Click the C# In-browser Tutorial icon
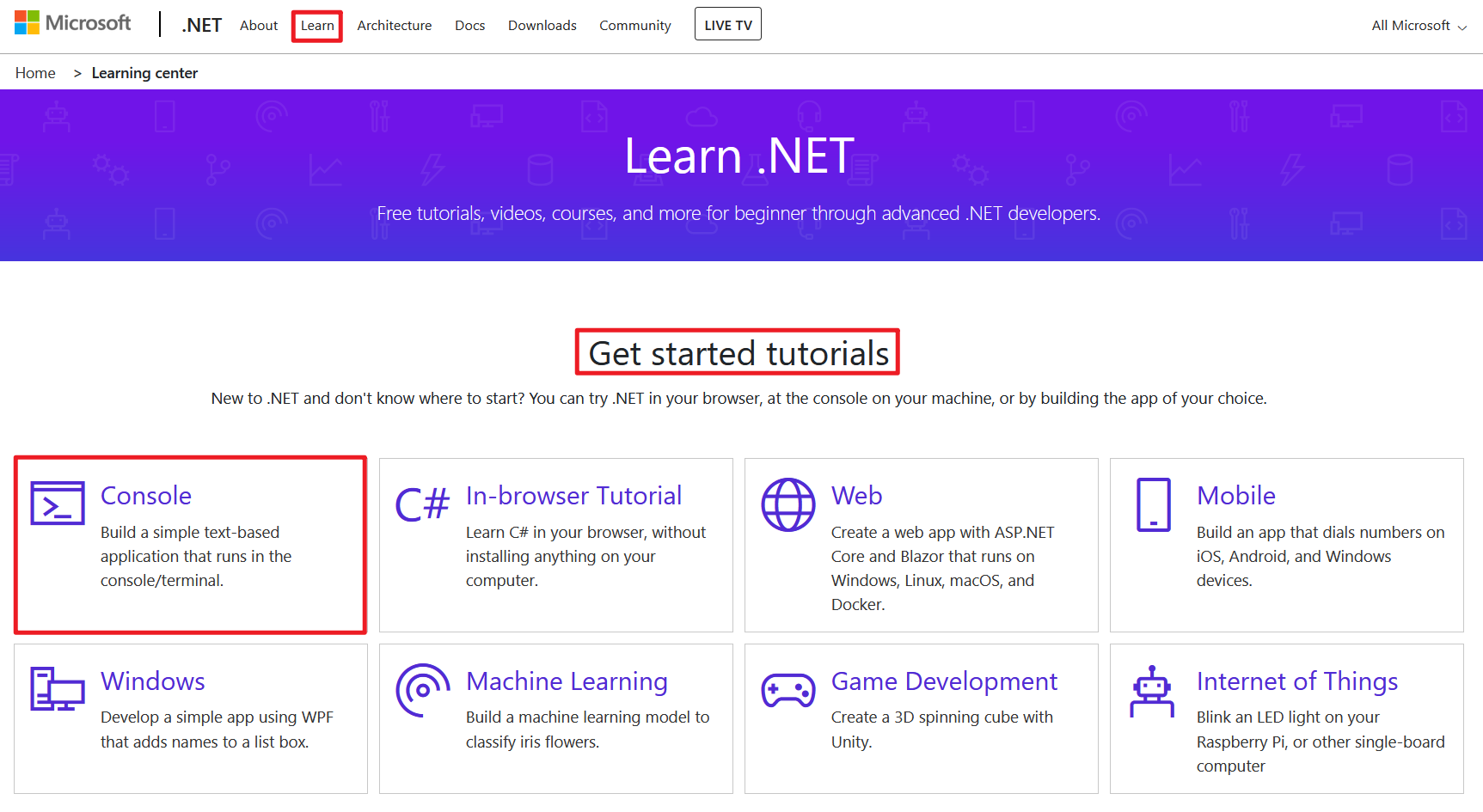 coord(422,504)
